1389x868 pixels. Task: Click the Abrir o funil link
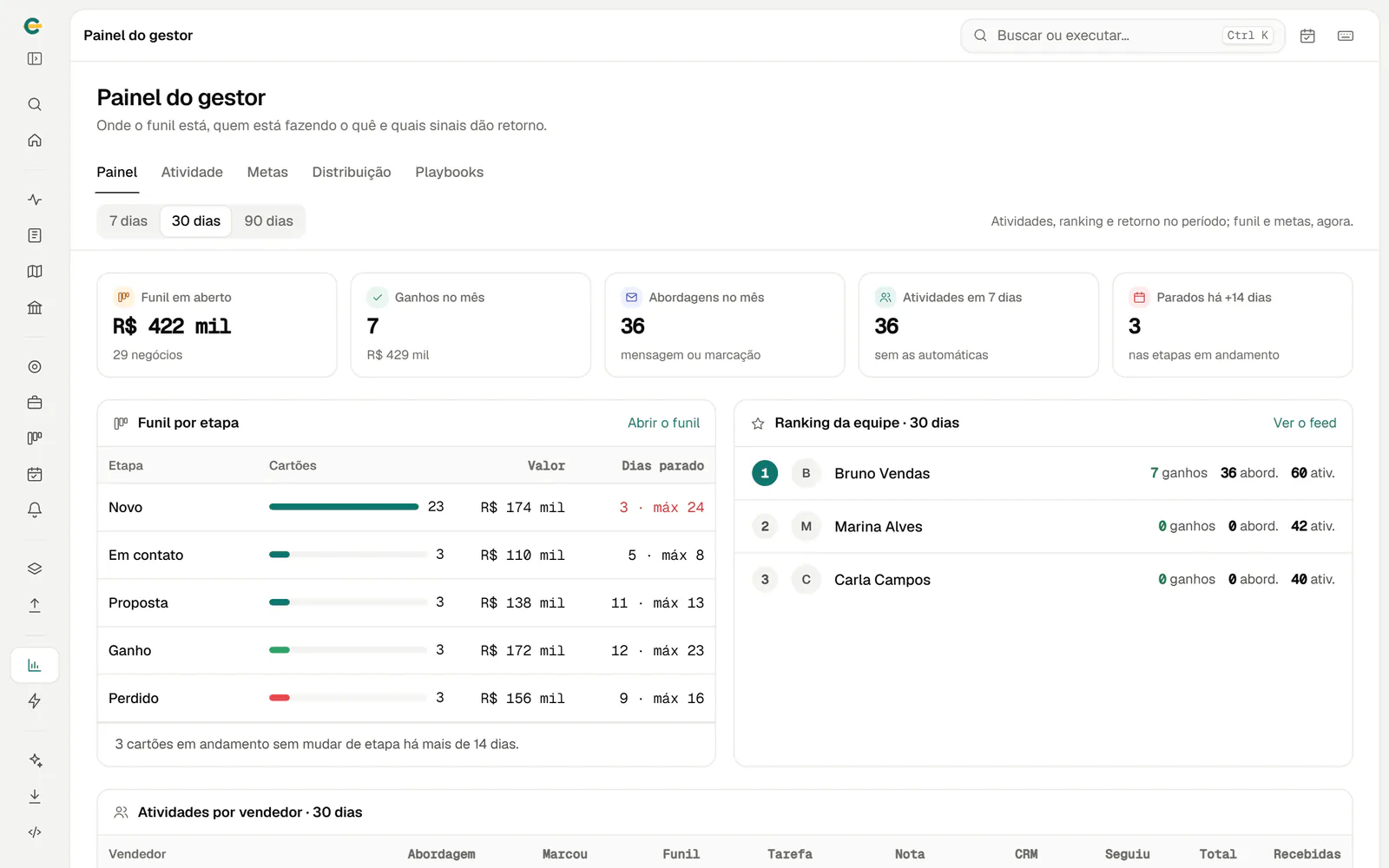pyautogui.click(x=663, y=423)
